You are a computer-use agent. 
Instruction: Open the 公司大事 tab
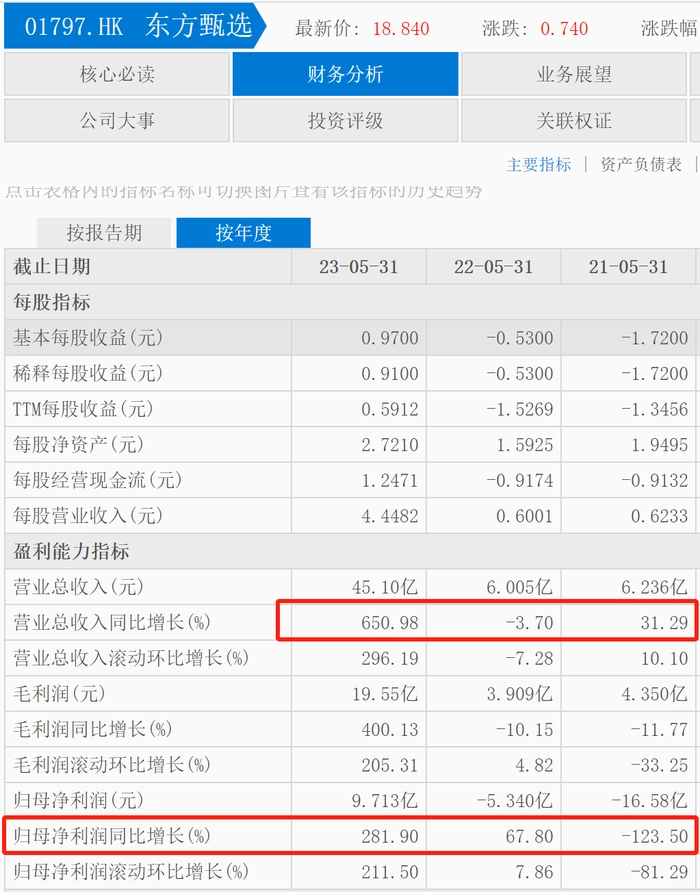coord(117,121)
